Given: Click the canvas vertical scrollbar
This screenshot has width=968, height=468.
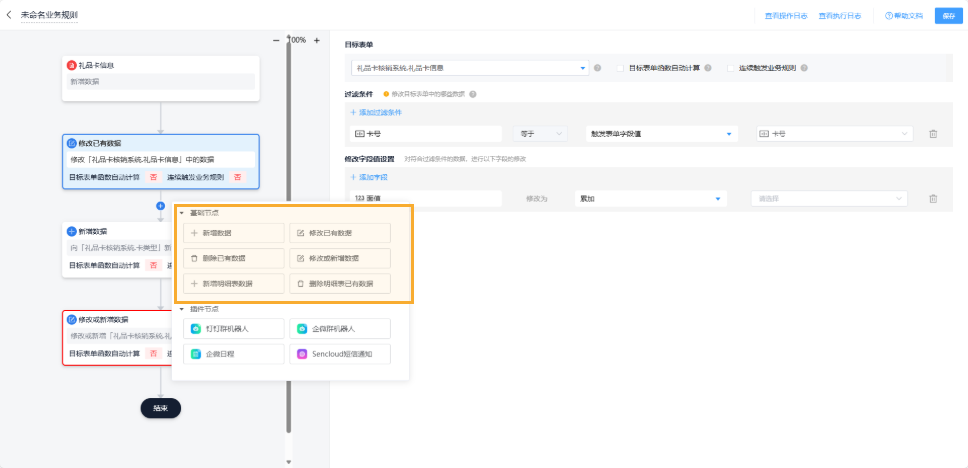Looking at the screenshot, I should [x=288, y=235].
